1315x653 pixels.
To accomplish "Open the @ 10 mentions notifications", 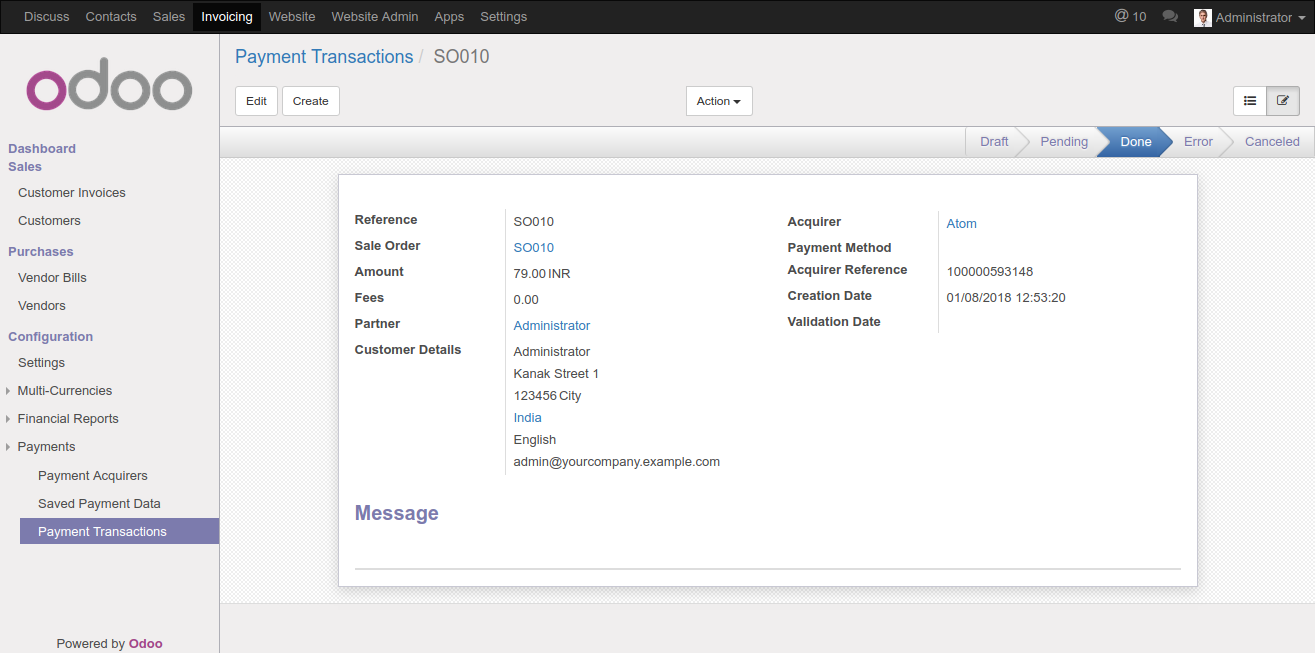I will point(1130,17).
